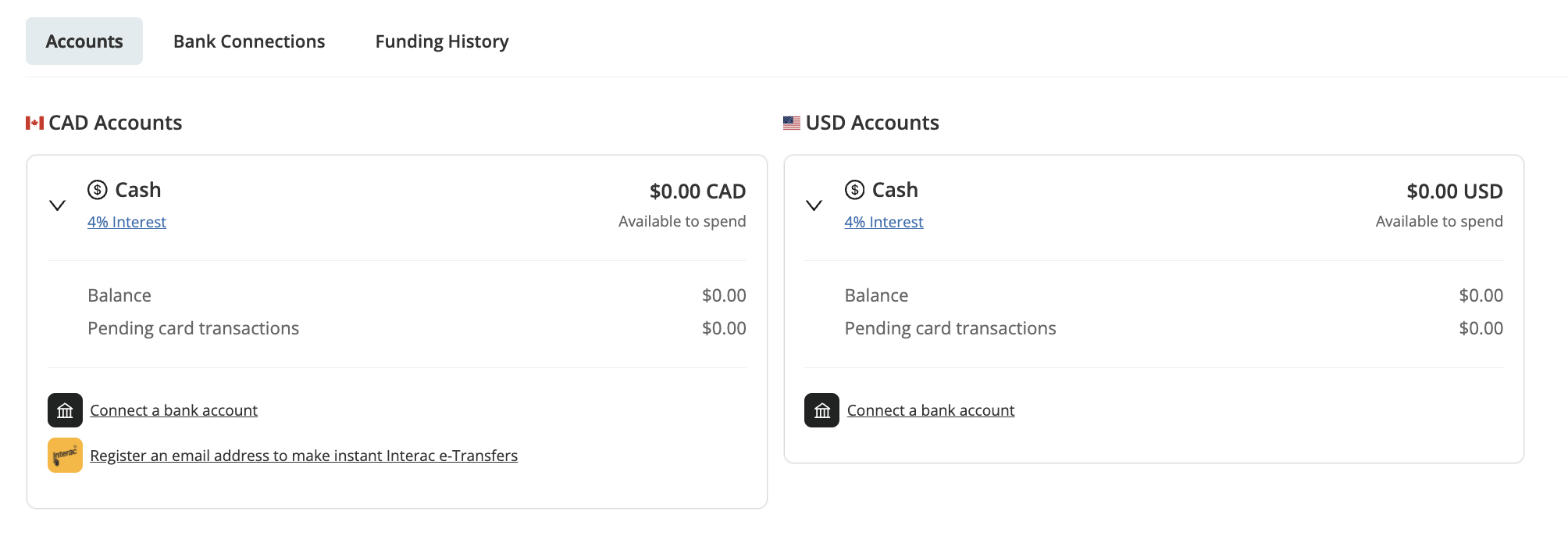Click the dollar coin icon in USD Cash
Image resolution: width=1568 pixels, height=547 pixels.
855,190
